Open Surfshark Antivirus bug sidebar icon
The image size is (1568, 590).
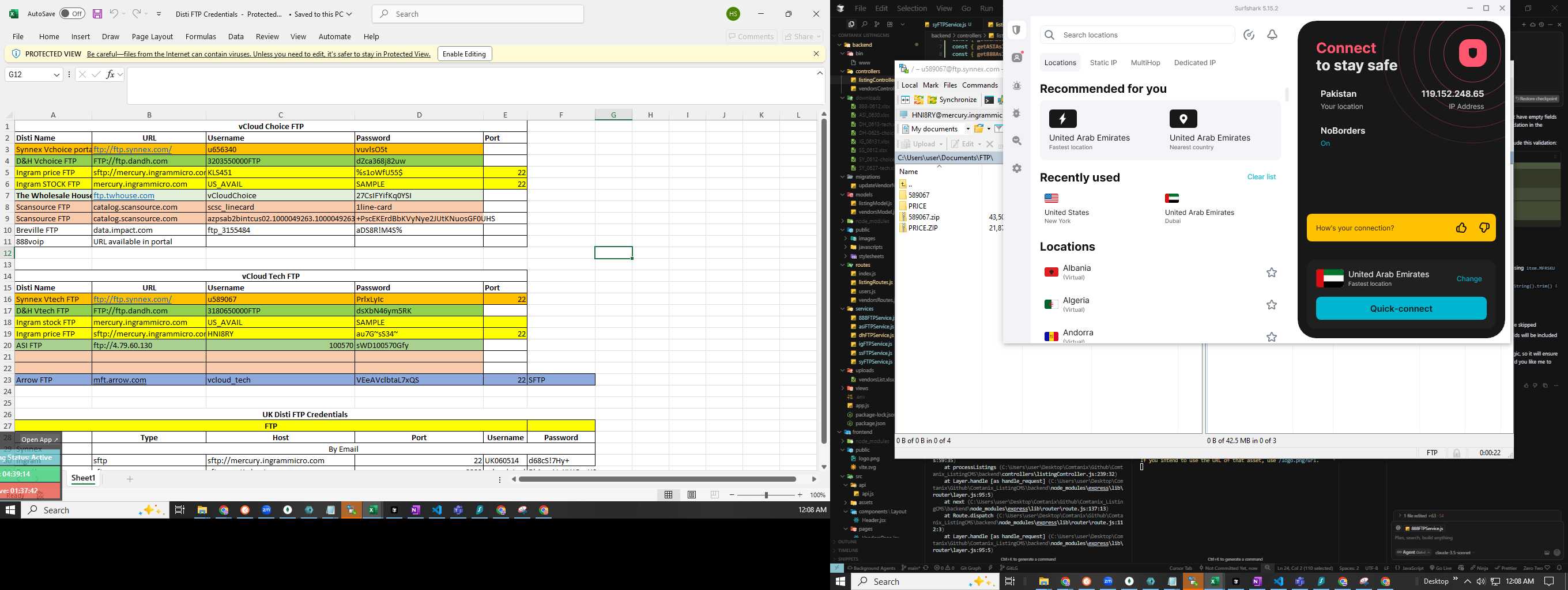pyautogui.click(x=1016, y=113)
